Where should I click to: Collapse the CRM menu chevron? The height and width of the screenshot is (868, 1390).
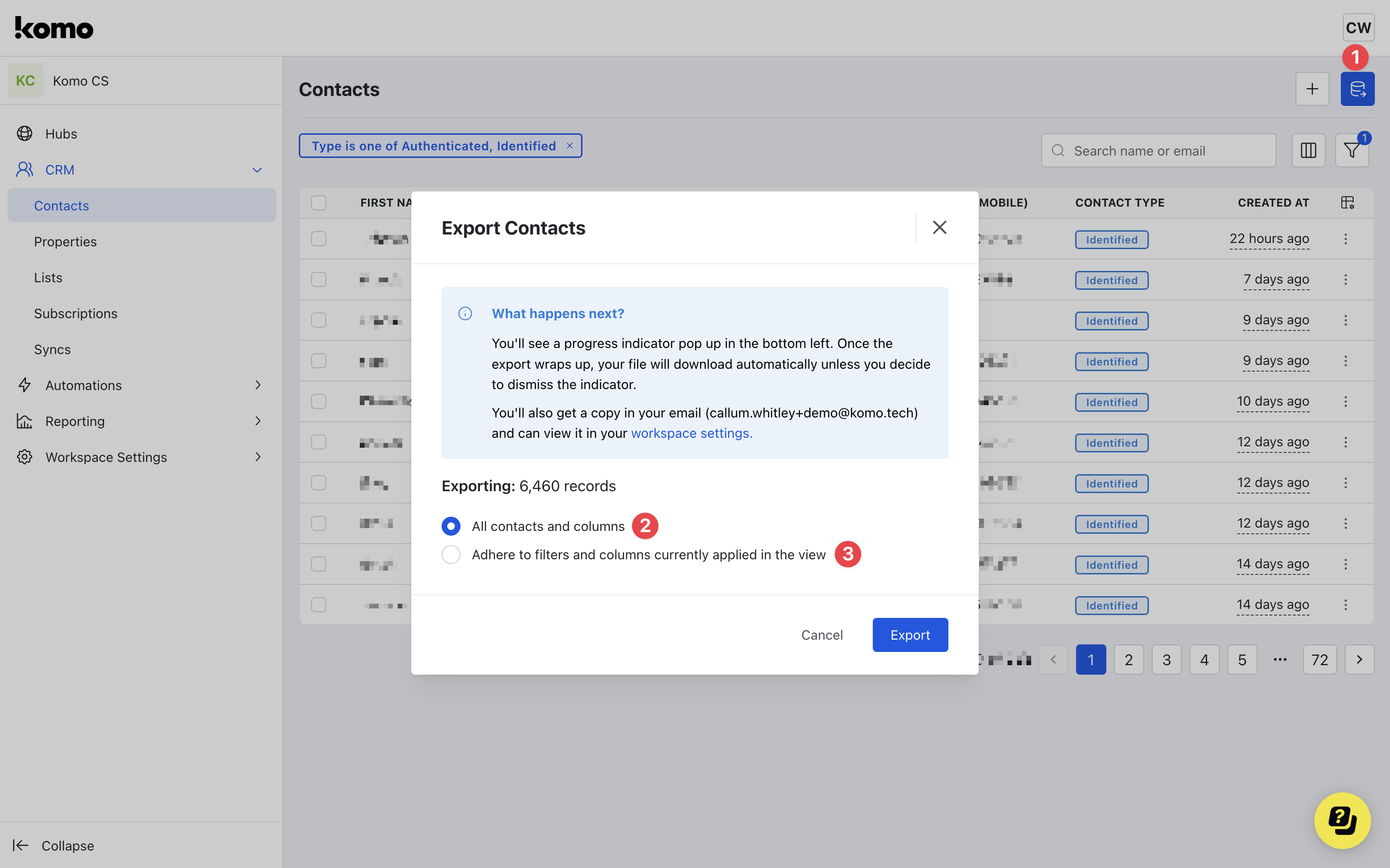(x=257, y=170)
